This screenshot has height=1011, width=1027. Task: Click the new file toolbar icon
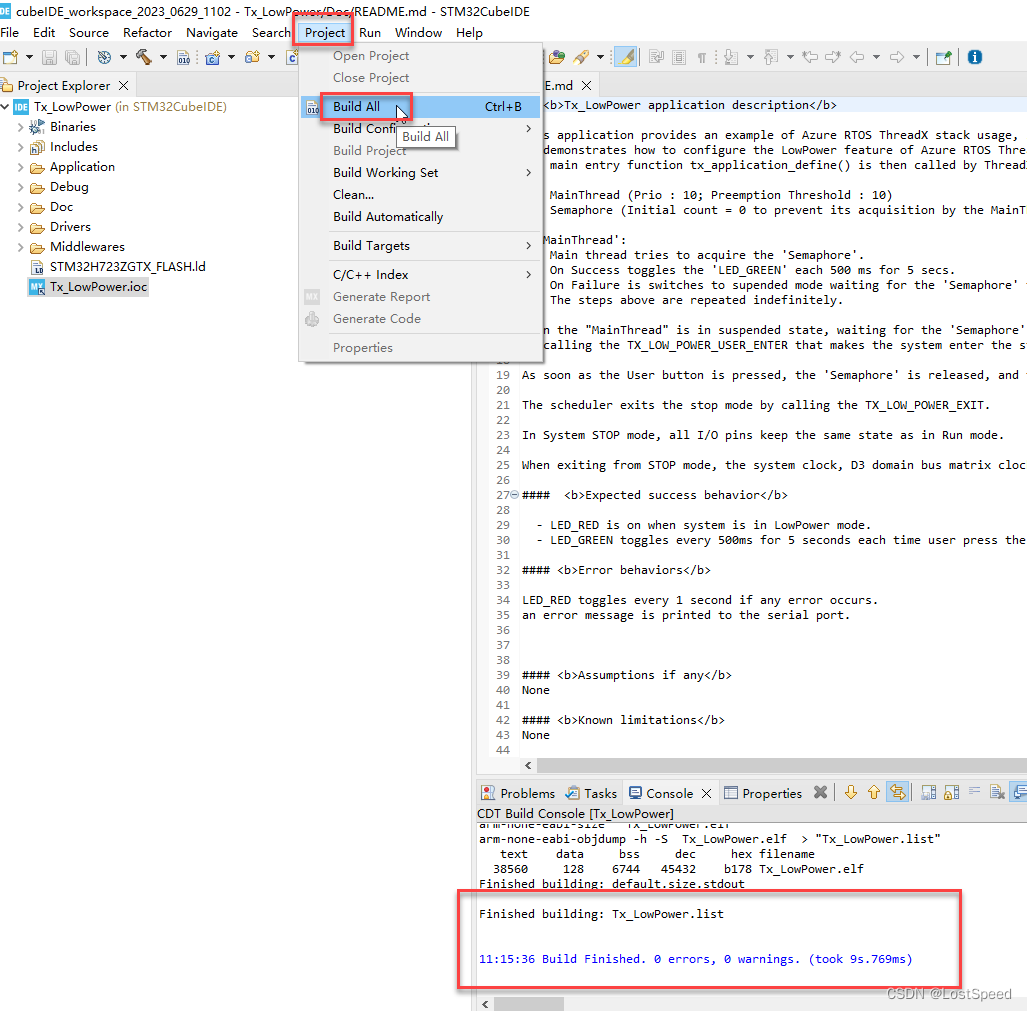[10, 58]
